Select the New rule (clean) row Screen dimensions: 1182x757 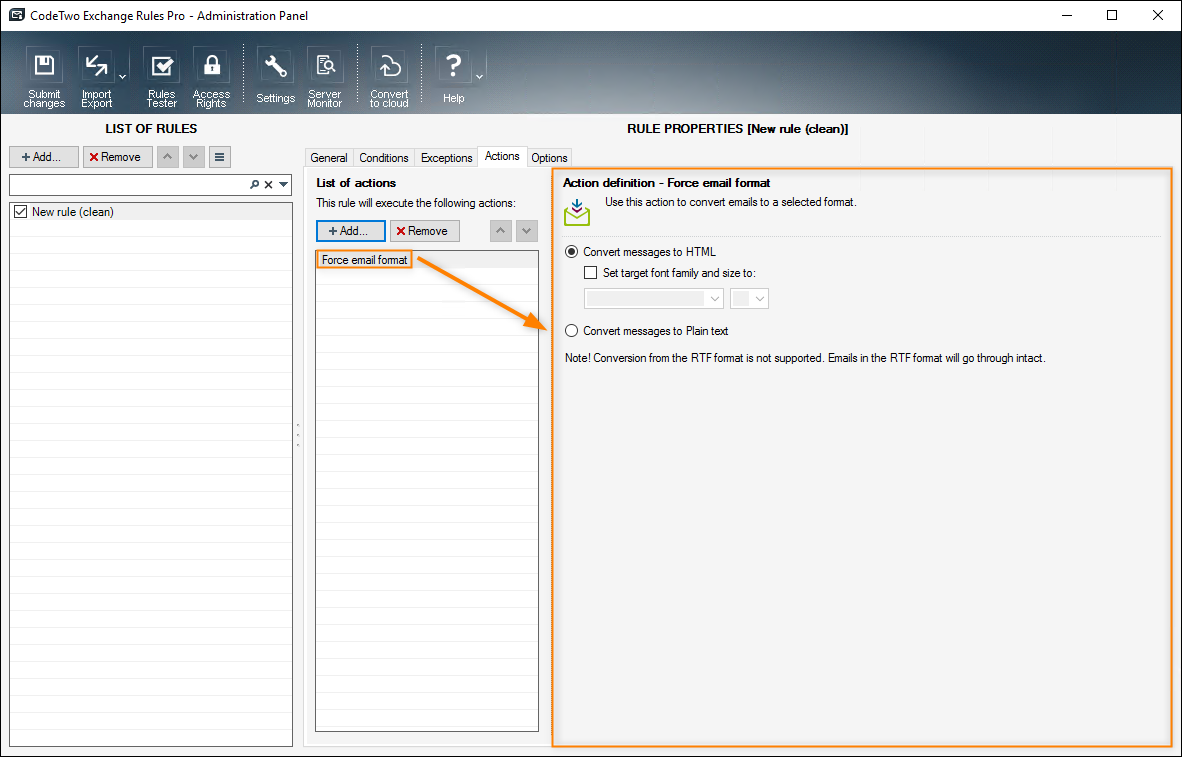[151, 212]
